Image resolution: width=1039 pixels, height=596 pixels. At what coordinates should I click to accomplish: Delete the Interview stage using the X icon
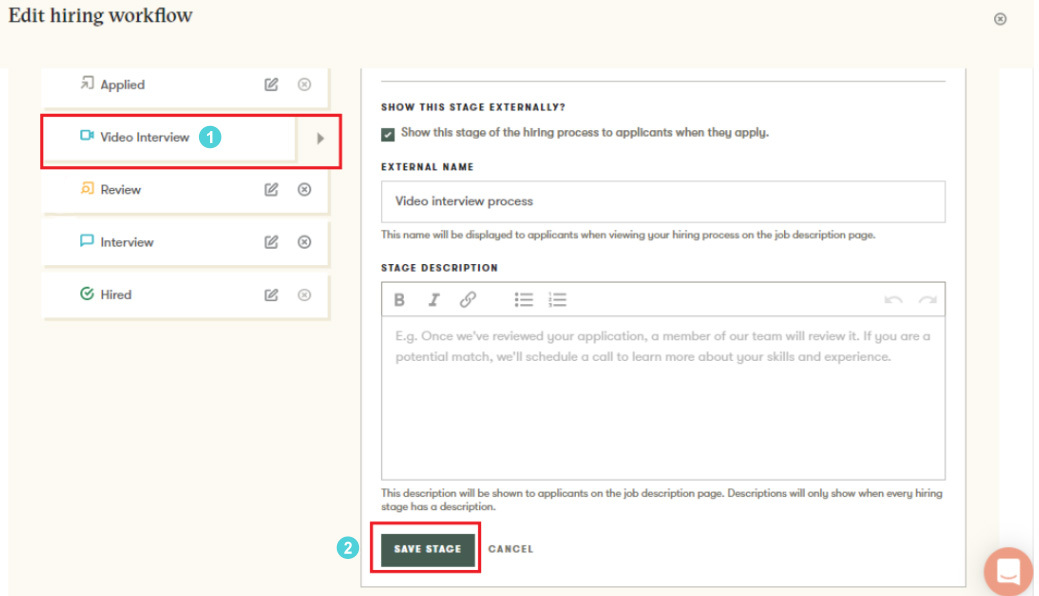pyautogui.click(x=305, y=242)
